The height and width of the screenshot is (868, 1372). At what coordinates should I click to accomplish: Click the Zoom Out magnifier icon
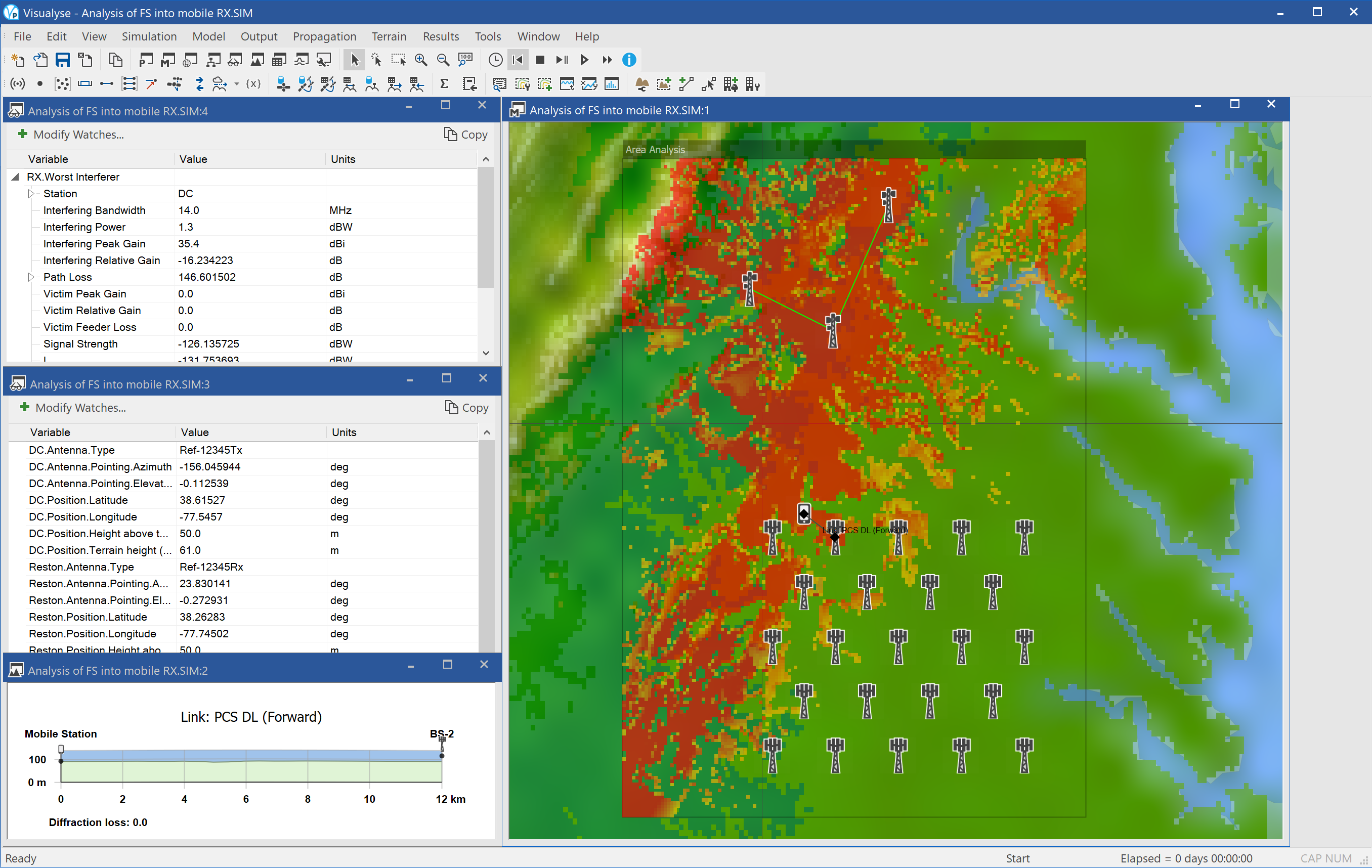443,60
